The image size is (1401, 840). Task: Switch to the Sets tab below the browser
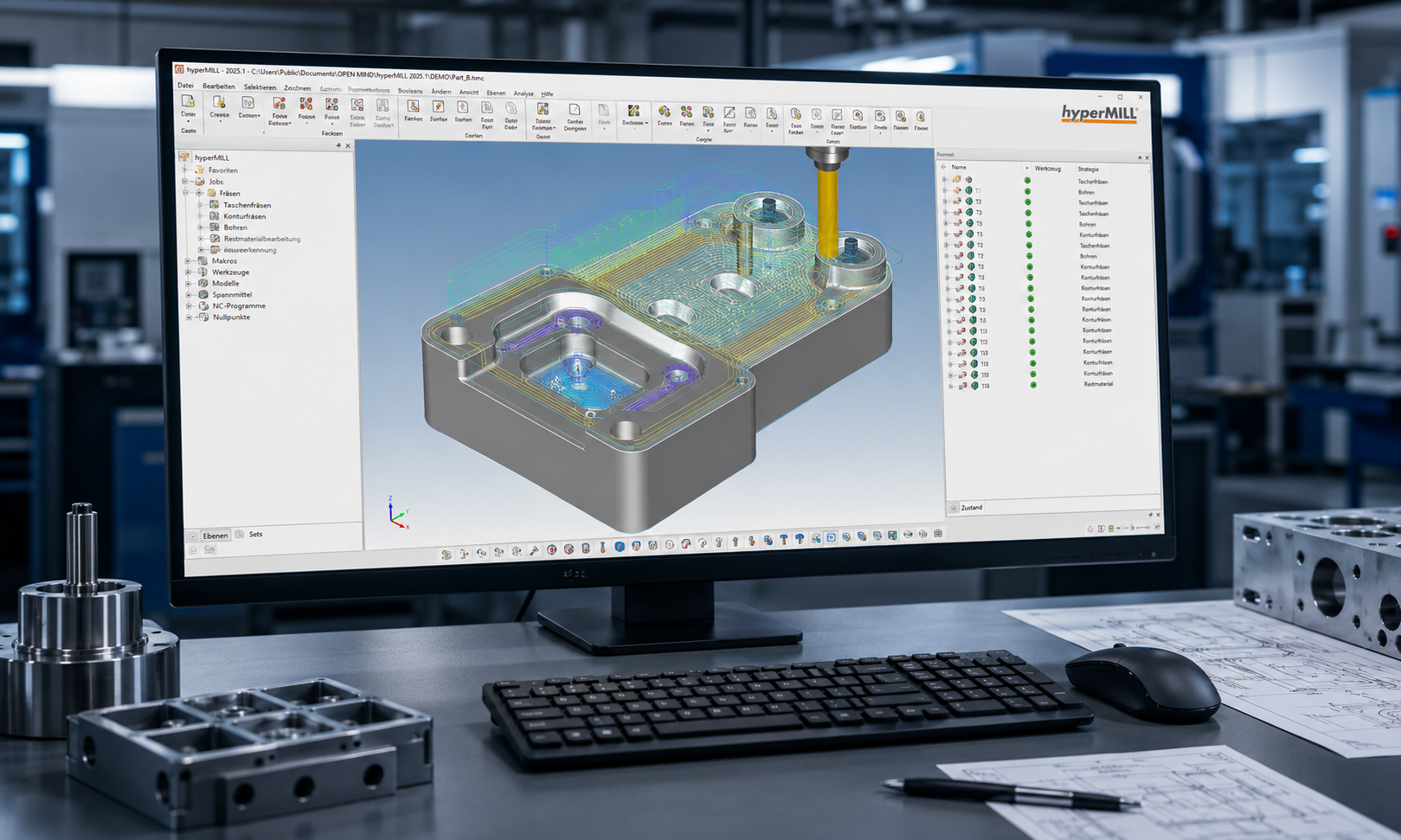pyautogui.click(x=255, y=535)
